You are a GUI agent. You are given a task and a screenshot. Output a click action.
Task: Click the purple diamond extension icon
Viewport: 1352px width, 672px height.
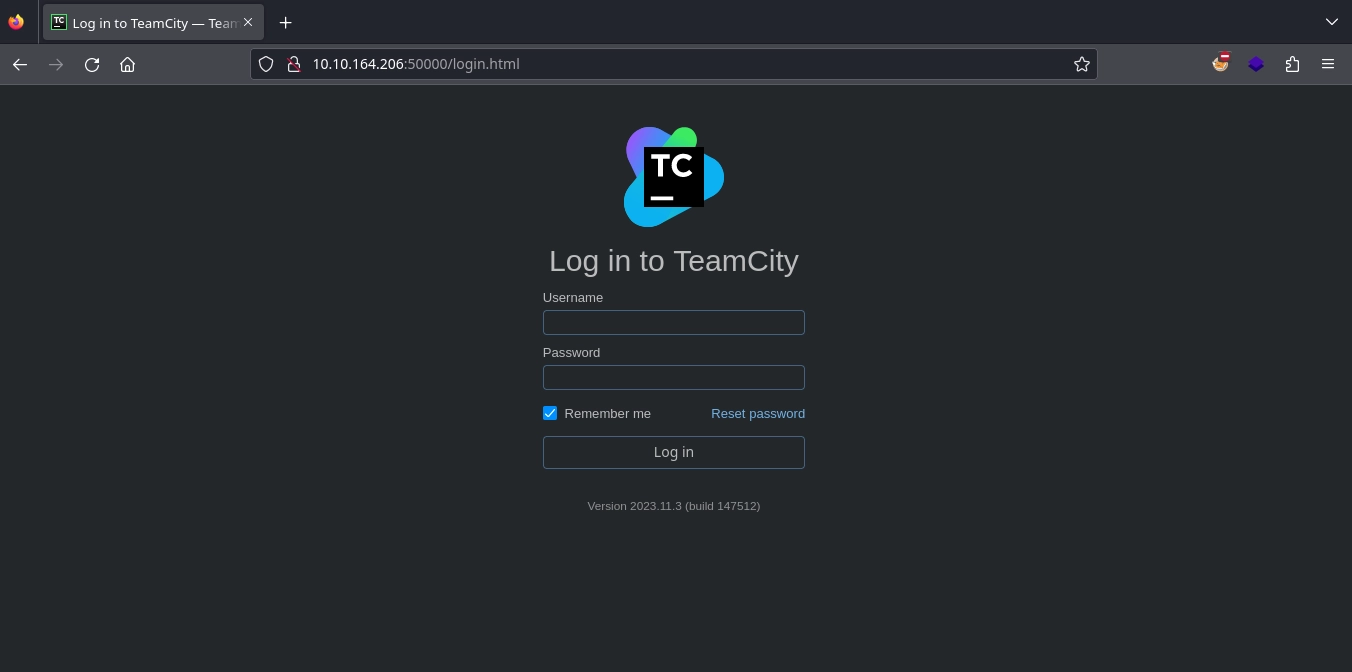1256,64
